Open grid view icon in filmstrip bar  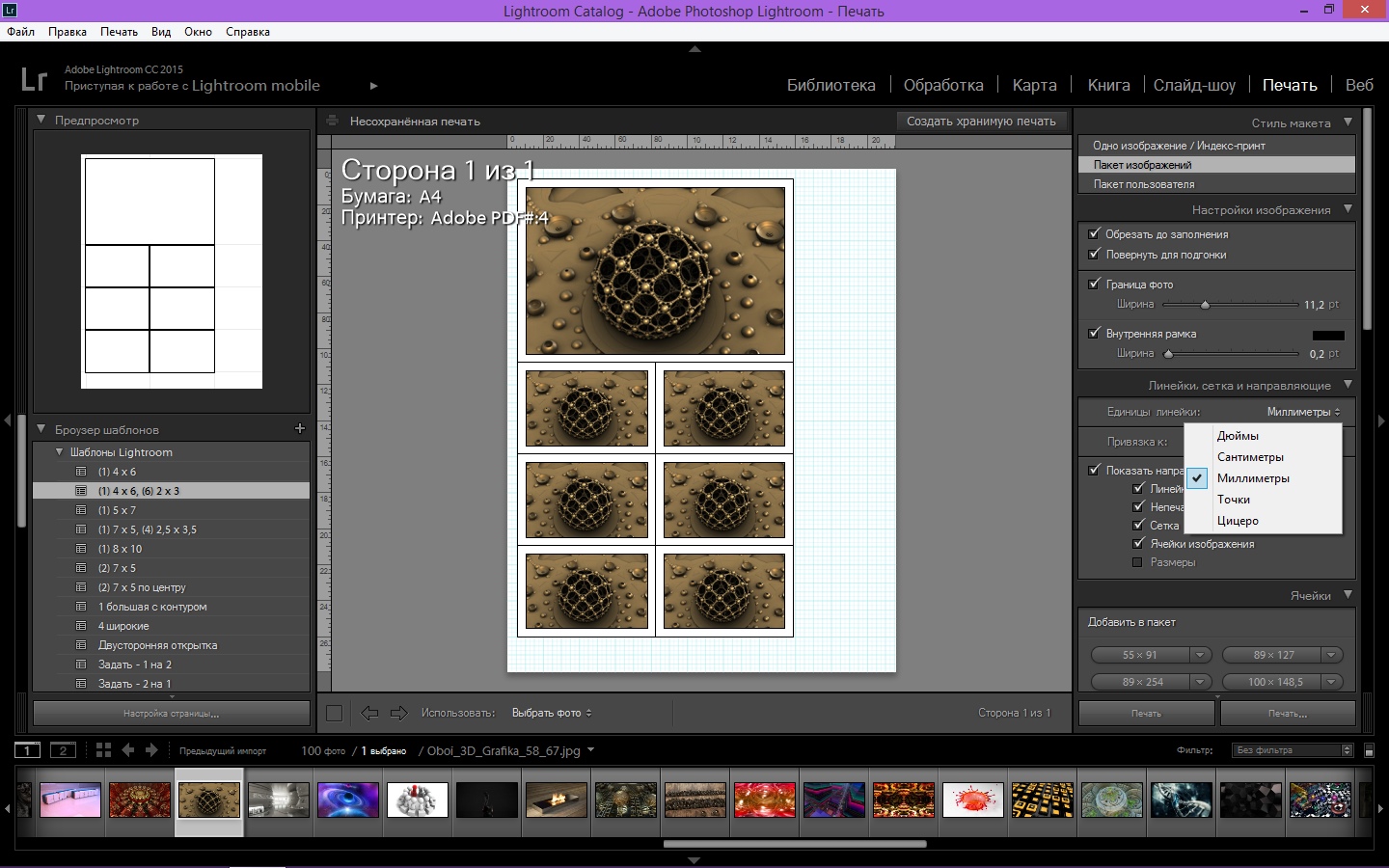[x=103, y=750]
